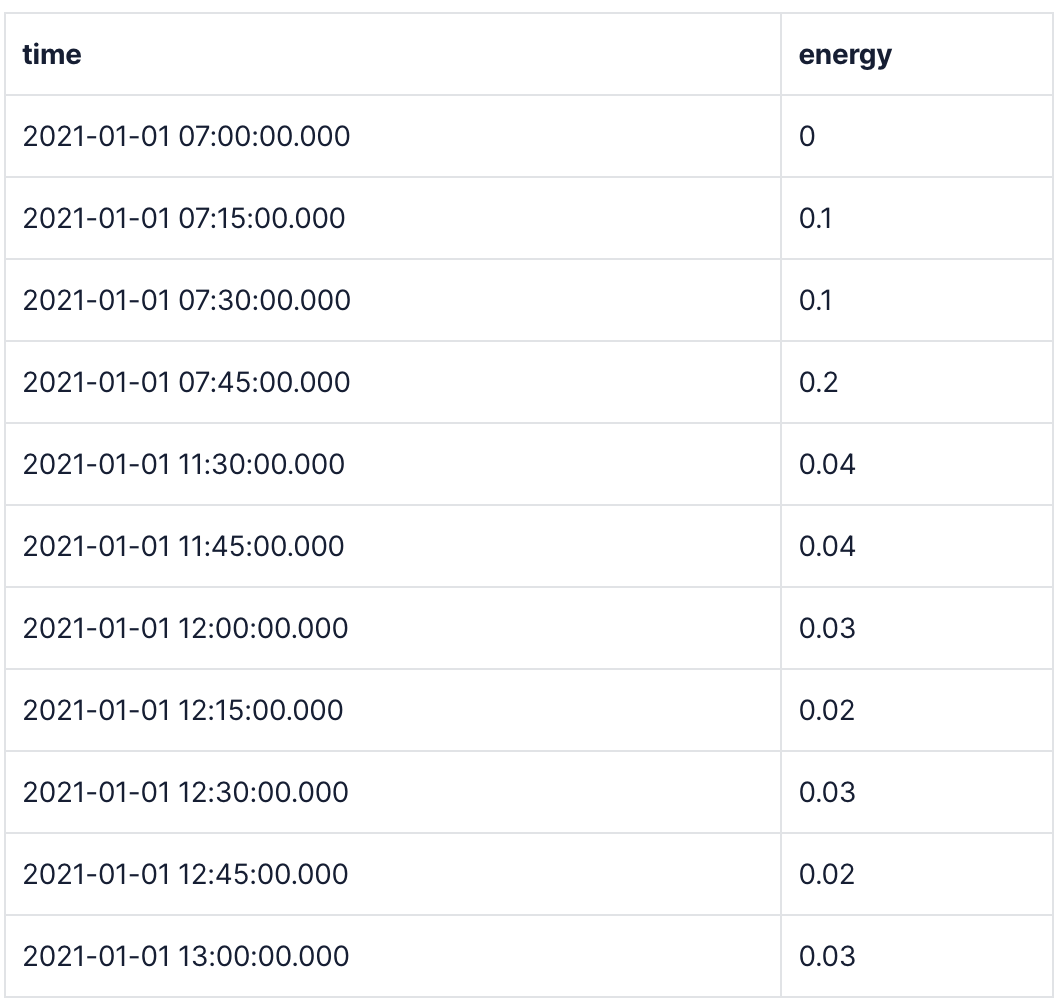Viewport: 1062px width, 1008px height.
Task: Select the 07:45:00.000 timestamp cell
Action: pyautogui.click(x=186, y=383)
